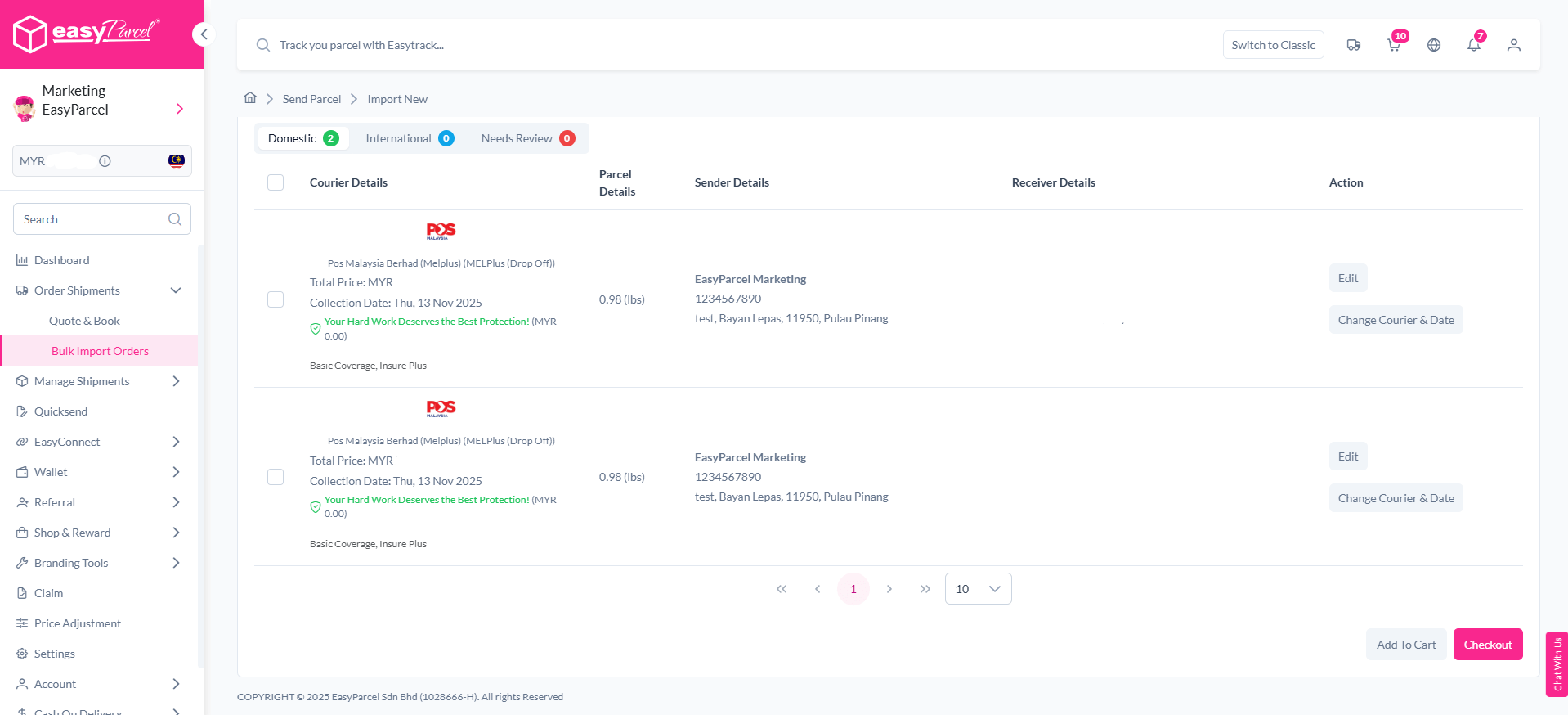Switch to the International tab
Screen dimensions: 1568x715
tap(409, 138)
